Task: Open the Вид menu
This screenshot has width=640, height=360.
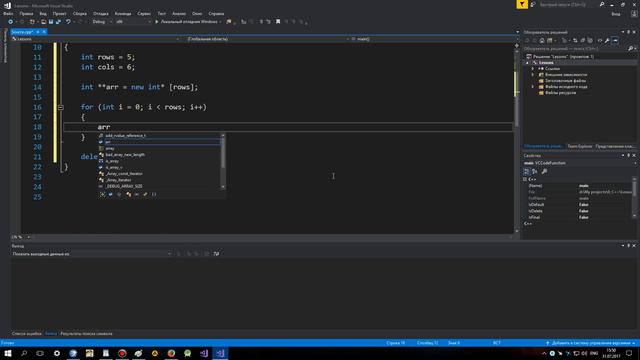Action: pos(43,13)
